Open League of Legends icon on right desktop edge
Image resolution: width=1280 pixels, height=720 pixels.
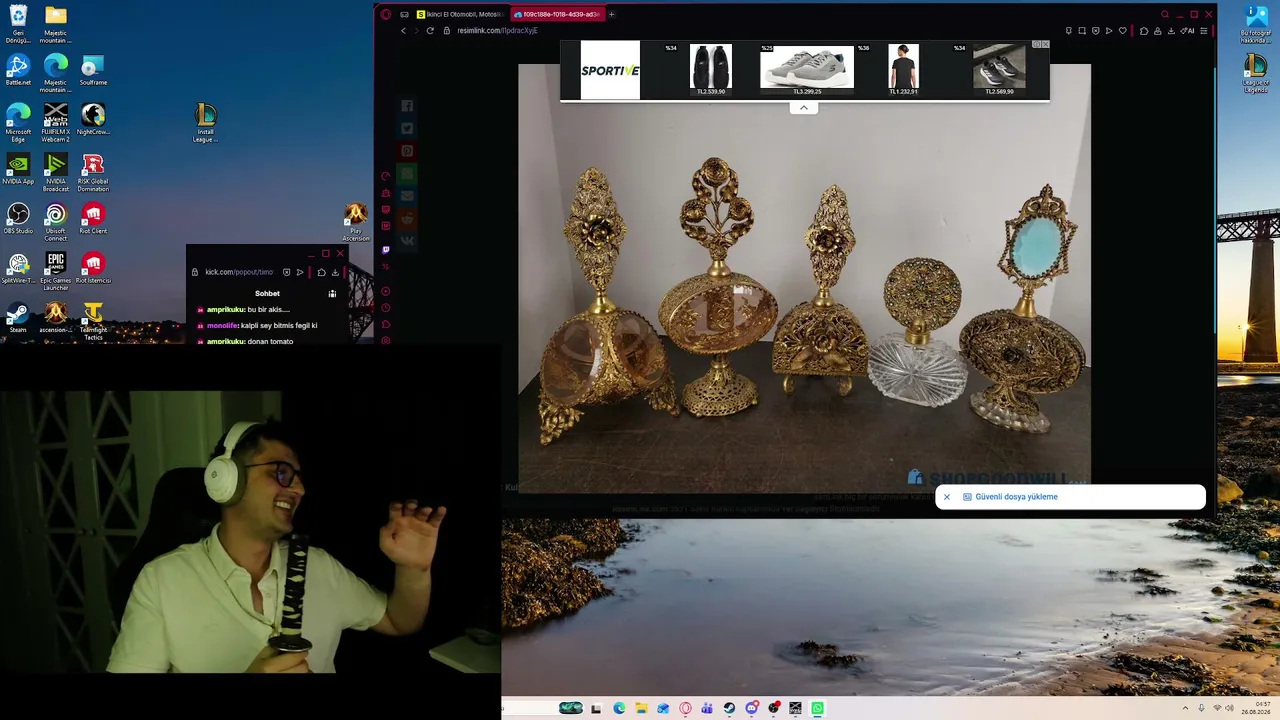pos(1256,74)
